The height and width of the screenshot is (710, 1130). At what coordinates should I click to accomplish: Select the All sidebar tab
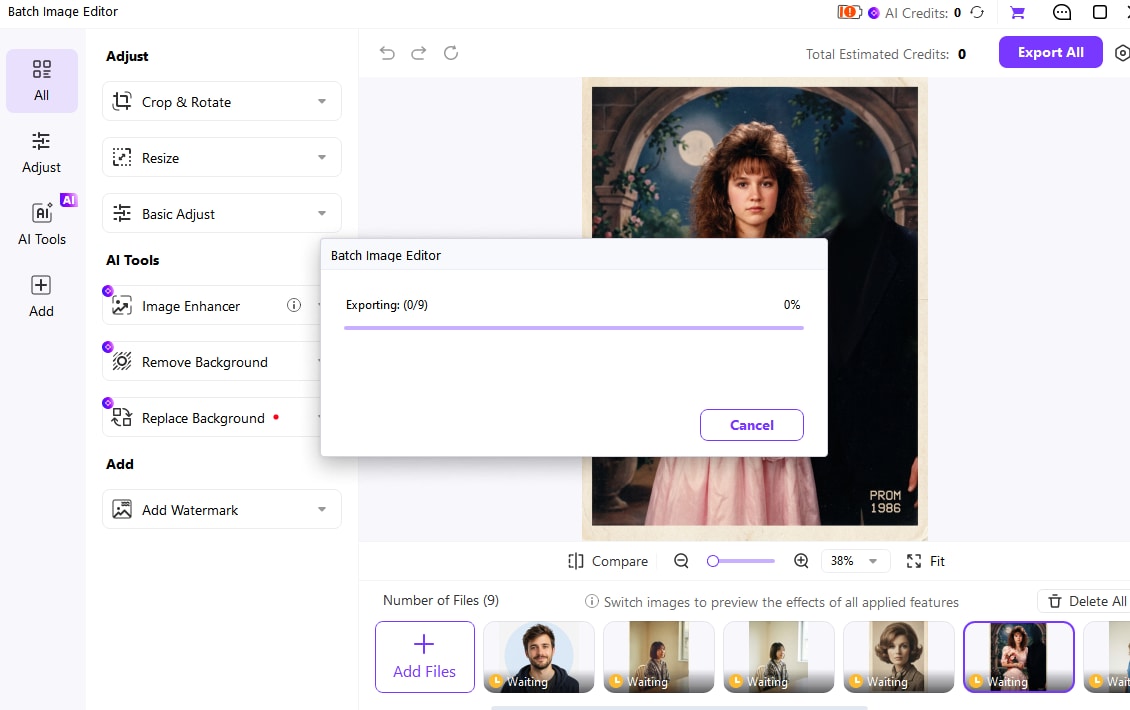pos(42,81)
